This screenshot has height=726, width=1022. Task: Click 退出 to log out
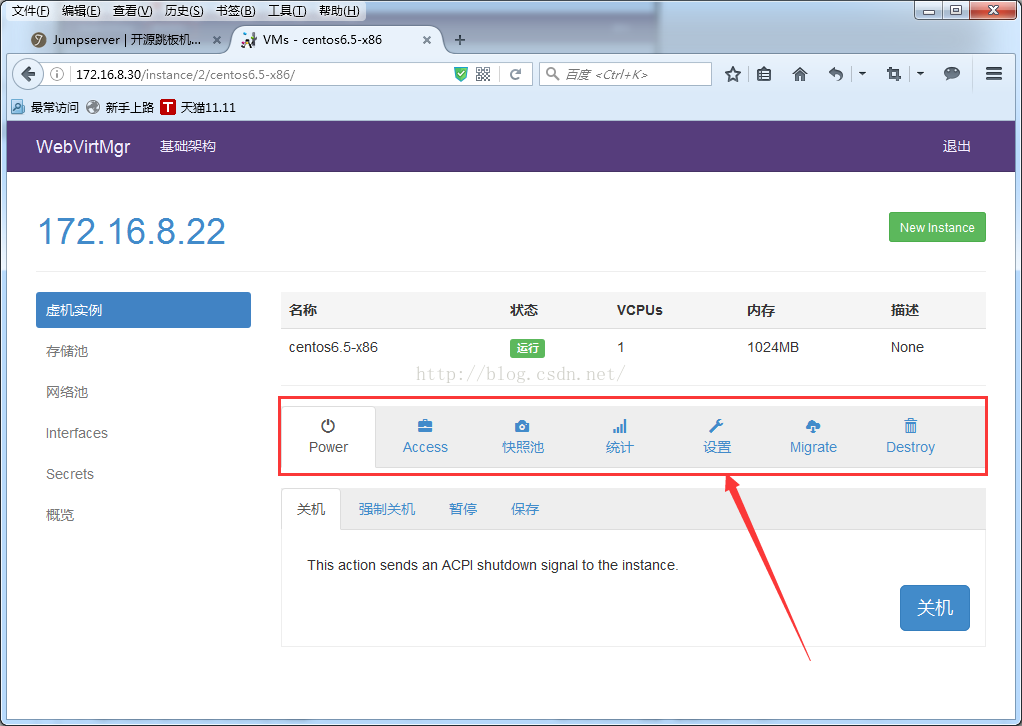[x=956, y=146]
